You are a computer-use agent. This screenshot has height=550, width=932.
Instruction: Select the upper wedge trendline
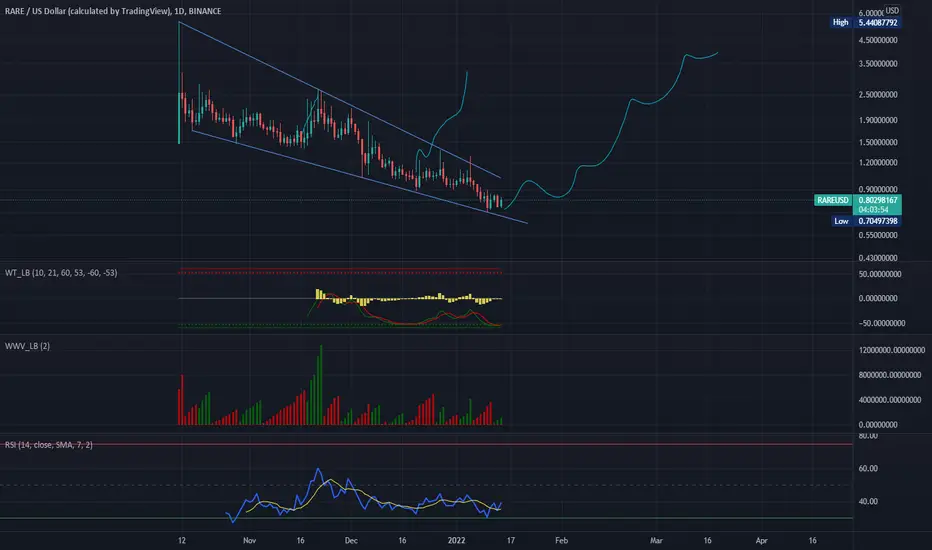[339, 100]
